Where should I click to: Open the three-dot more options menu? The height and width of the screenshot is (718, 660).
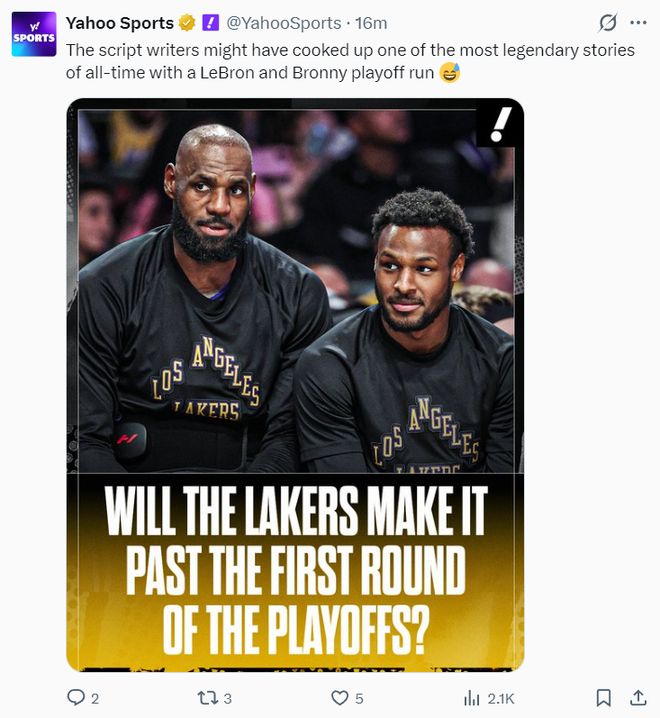(638, 22)
